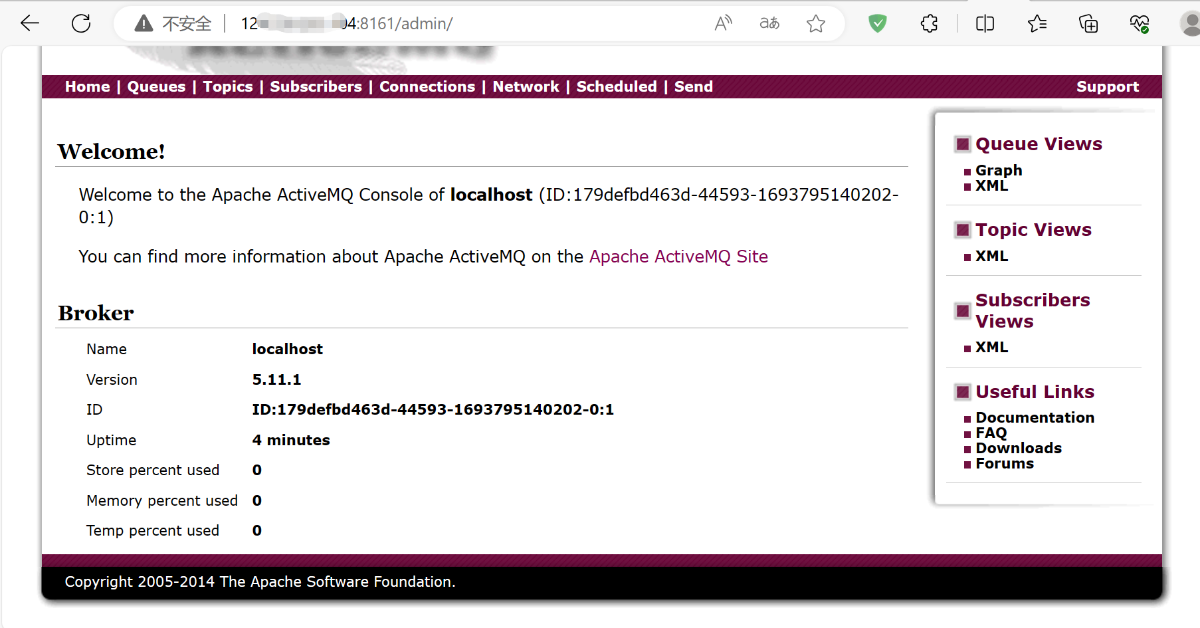Reload the page with the refresh icon

pos(81,23)
